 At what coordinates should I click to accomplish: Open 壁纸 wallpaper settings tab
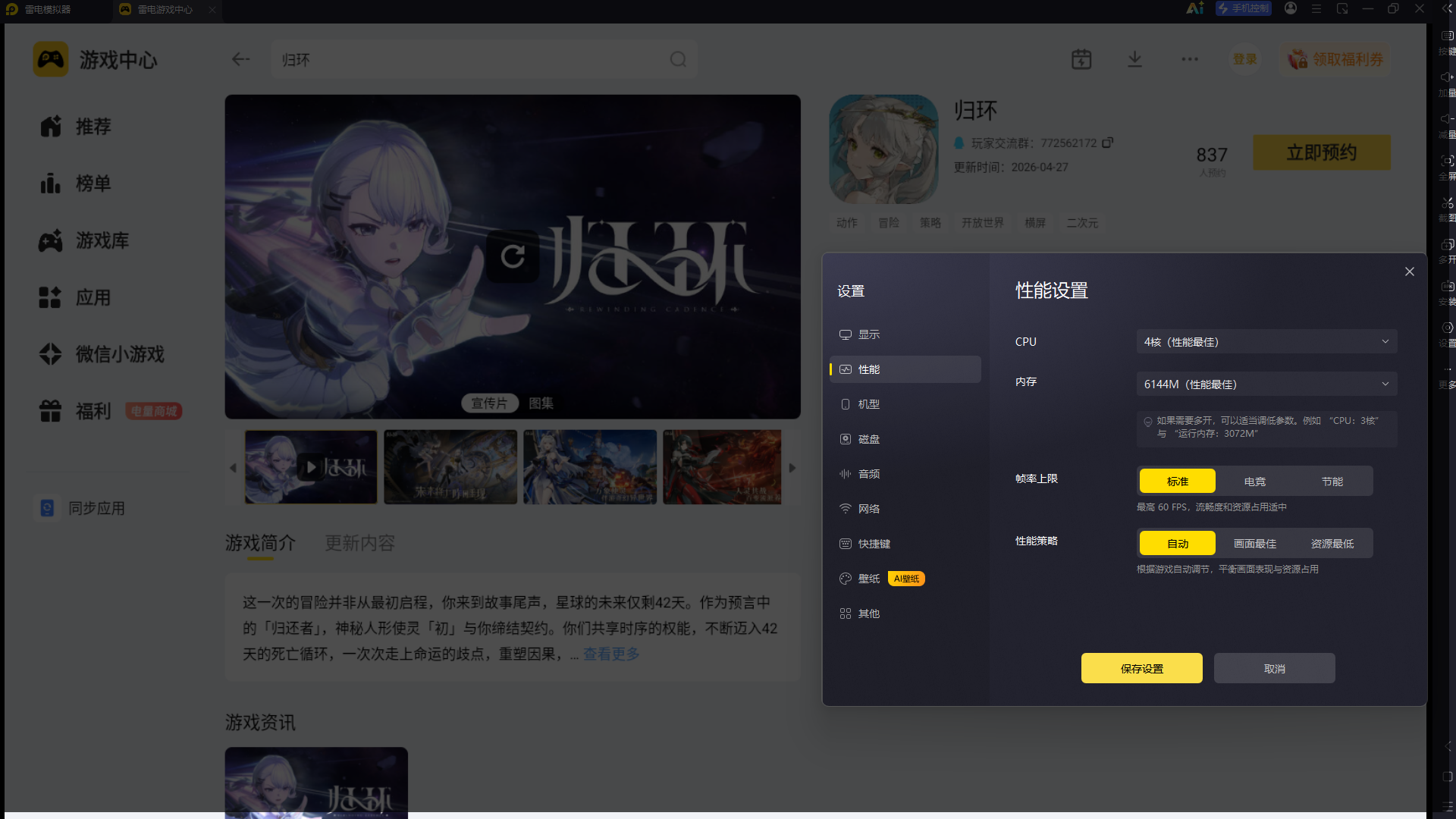[905, 579]
